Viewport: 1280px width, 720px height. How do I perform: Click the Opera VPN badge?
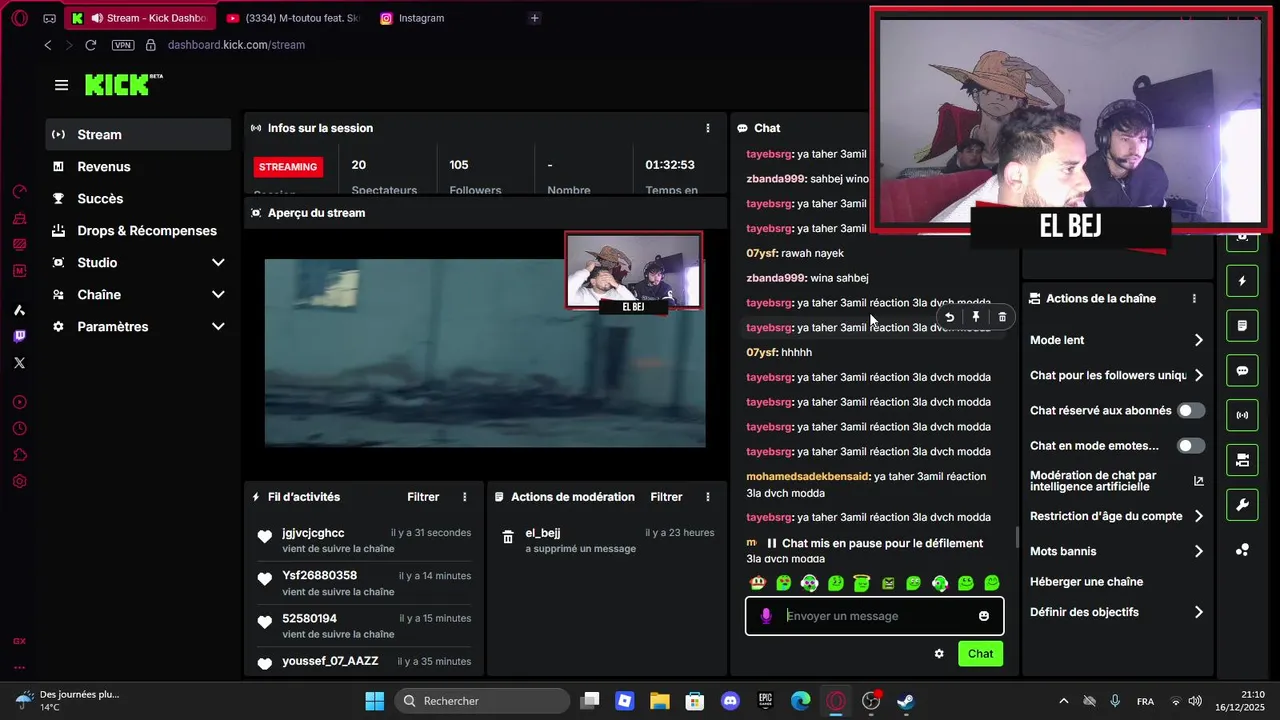click(122, 45)
